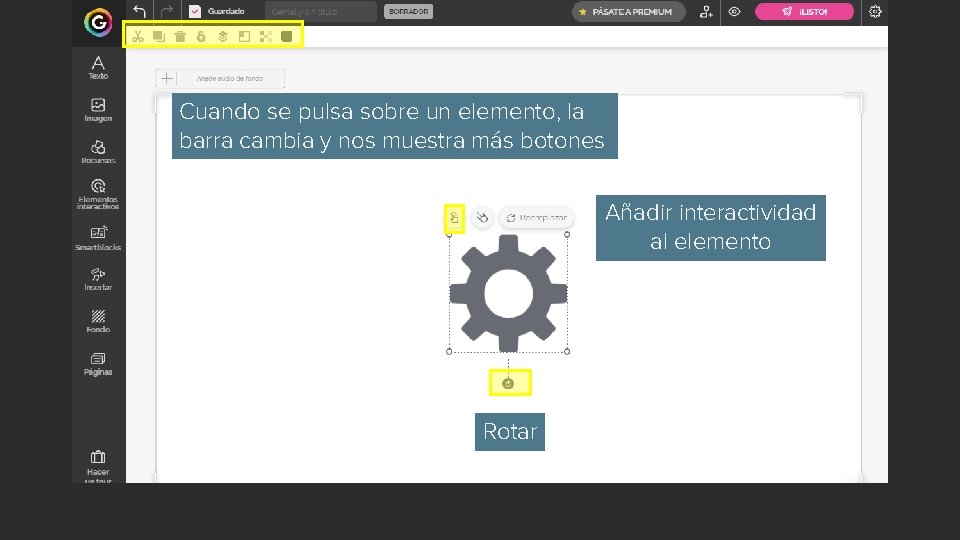
Task: Click Hacer un tour
Action: tap(98, 467)
